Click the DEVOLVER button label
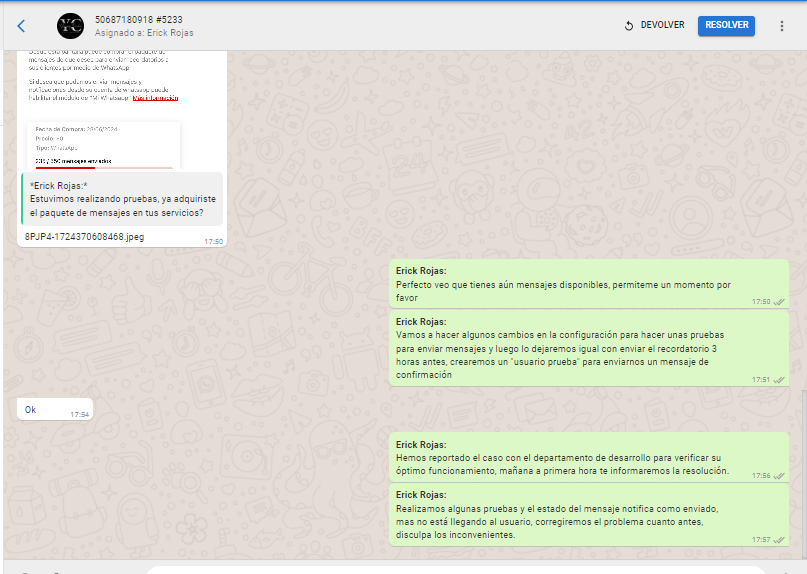 point(663,26)
